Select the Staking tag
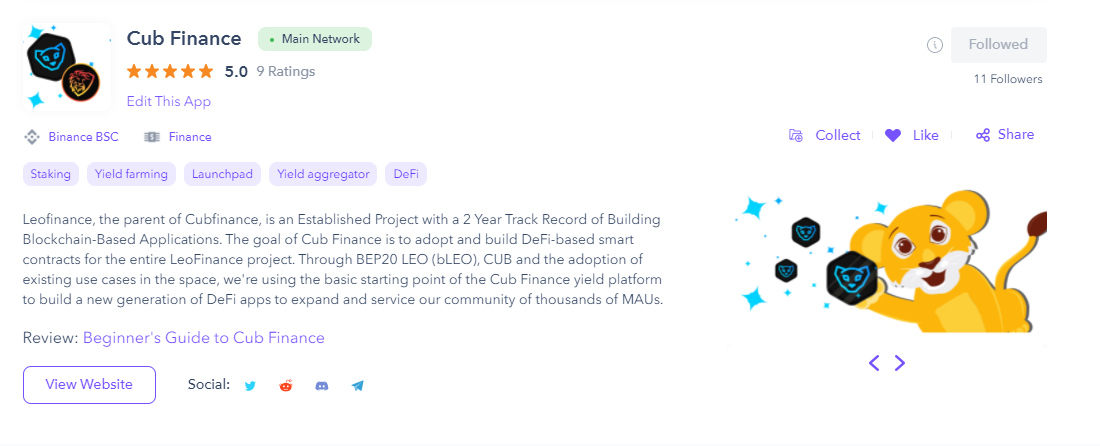1100x446 pixels. point(51,174)
